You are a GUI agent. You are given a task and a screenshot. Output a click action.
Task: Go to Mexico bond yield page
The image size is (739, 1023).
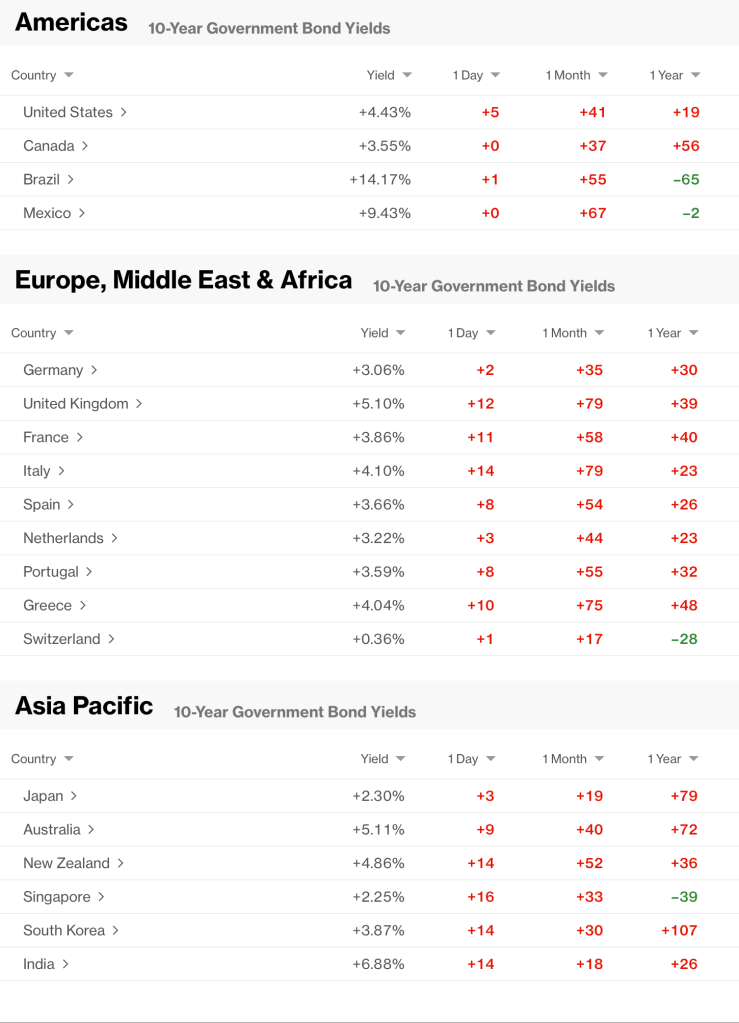tap(47, 213)
